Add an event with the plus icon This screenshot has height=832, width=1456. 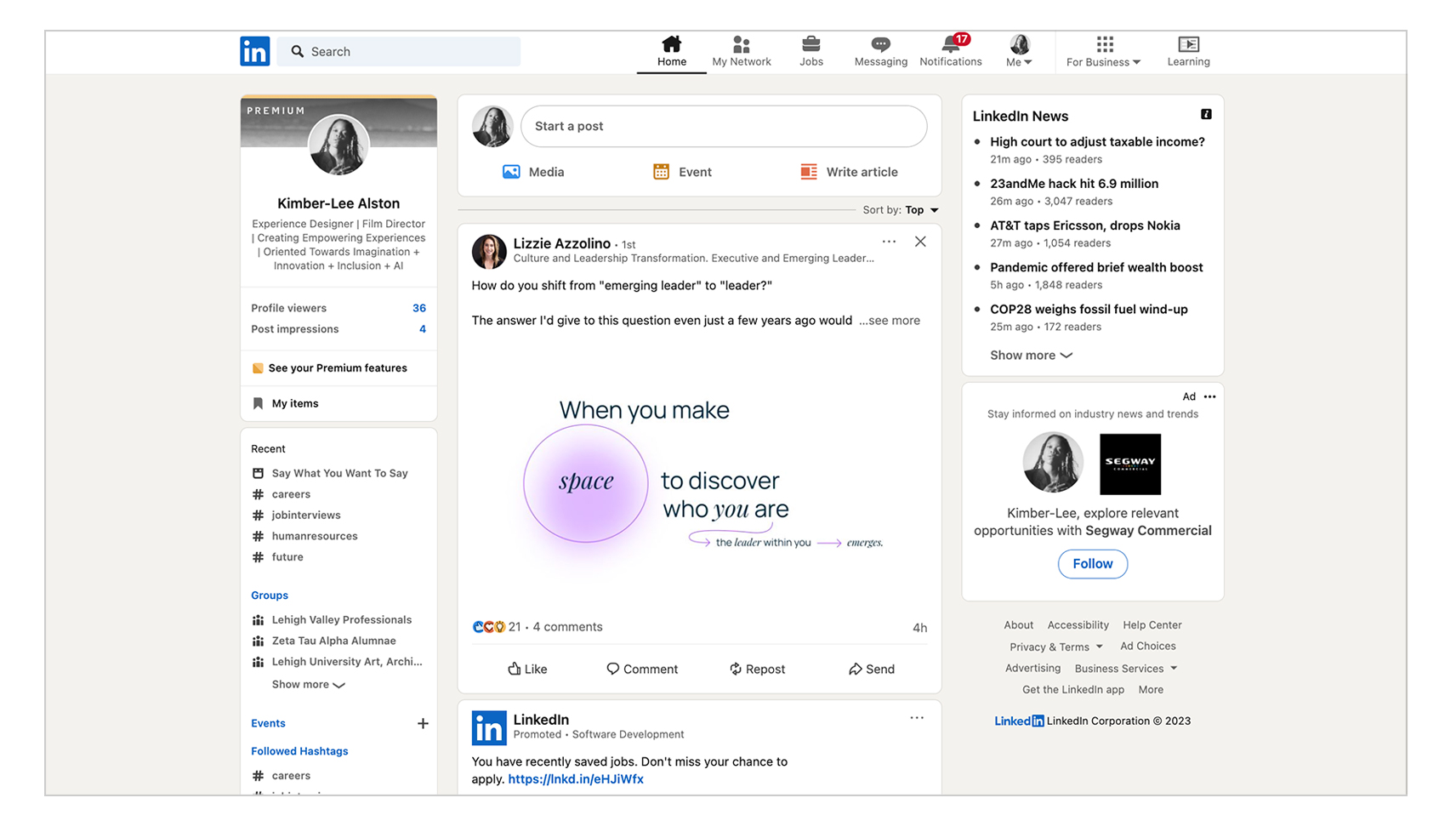[x=423, y=723]
